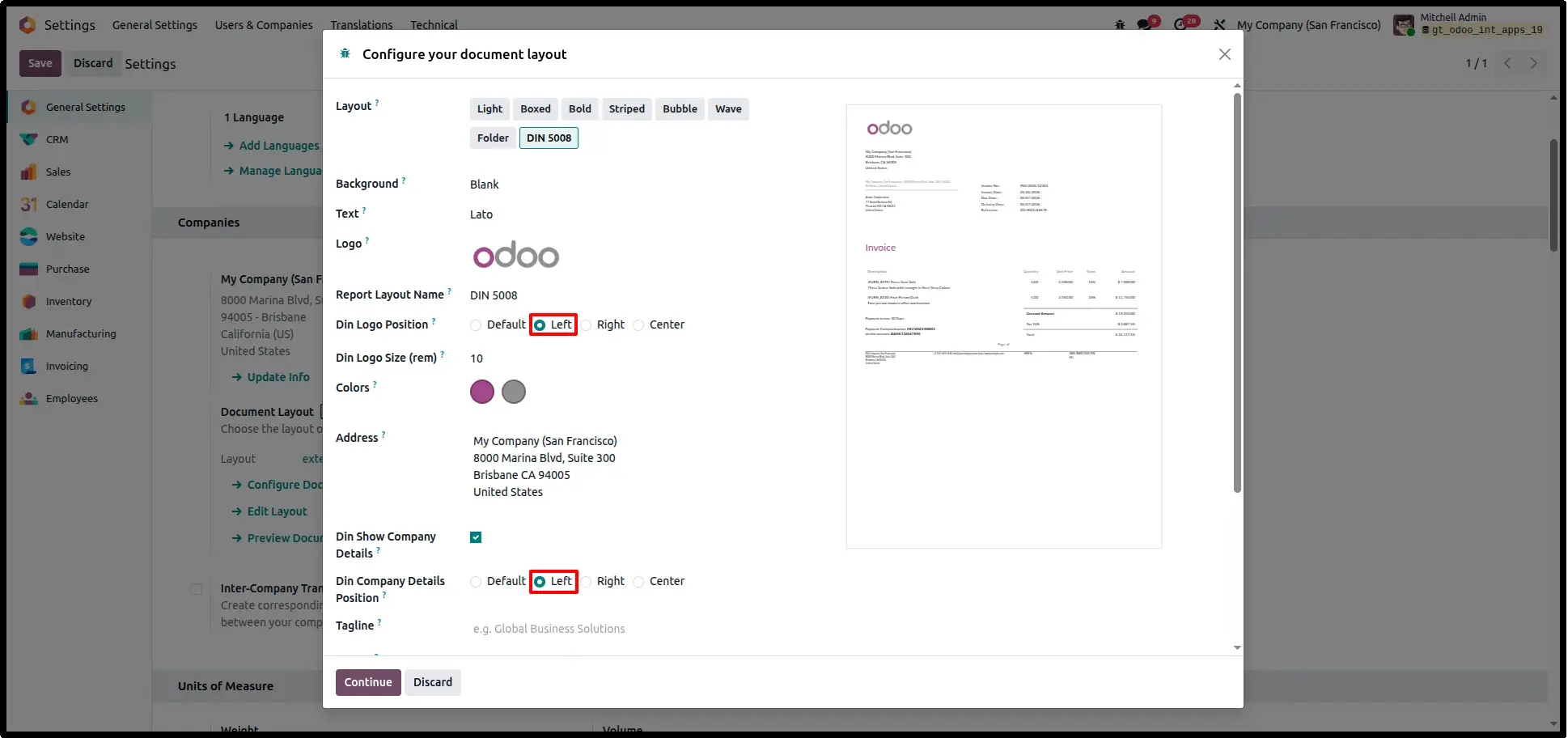Image resolution: width=1568 pixels, height=738 pixels.
Task: Pick the gray secondary color swatch
Action: pos(514,392)
